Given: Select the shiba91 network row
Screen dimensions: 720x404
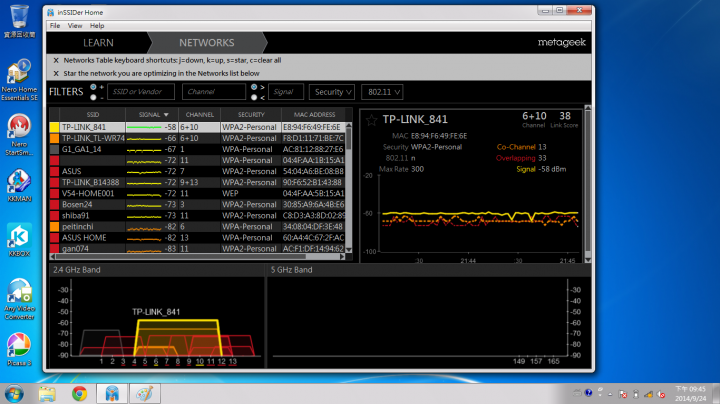Looking at the screenshot, I should [x=197, y=215].
